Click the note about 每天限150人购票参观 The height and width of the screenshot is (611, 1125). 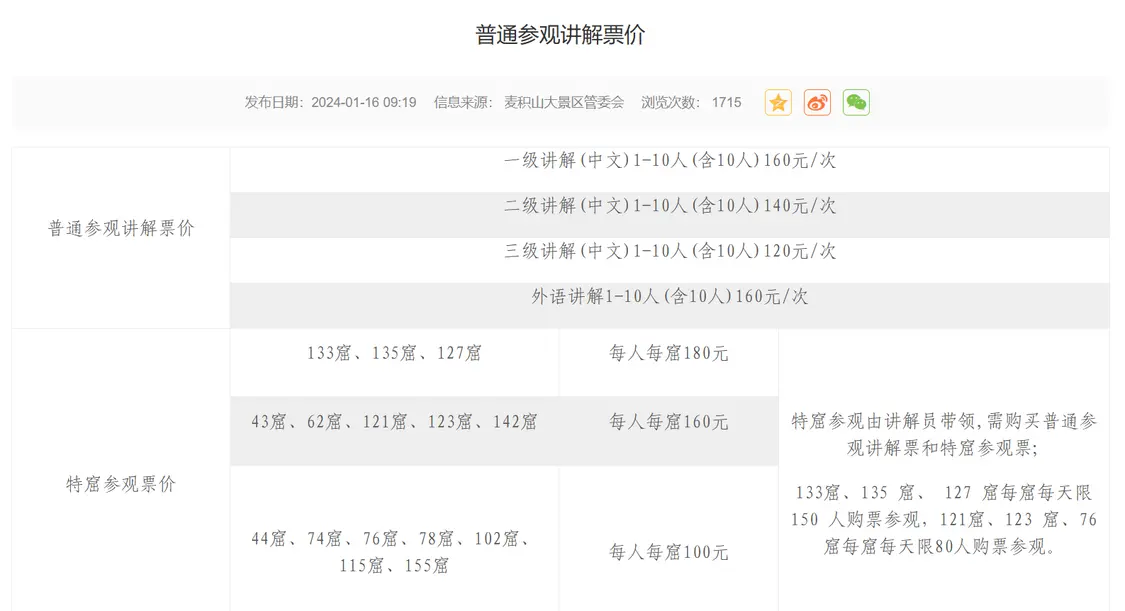pyautogui.click(x=943, y=520)
